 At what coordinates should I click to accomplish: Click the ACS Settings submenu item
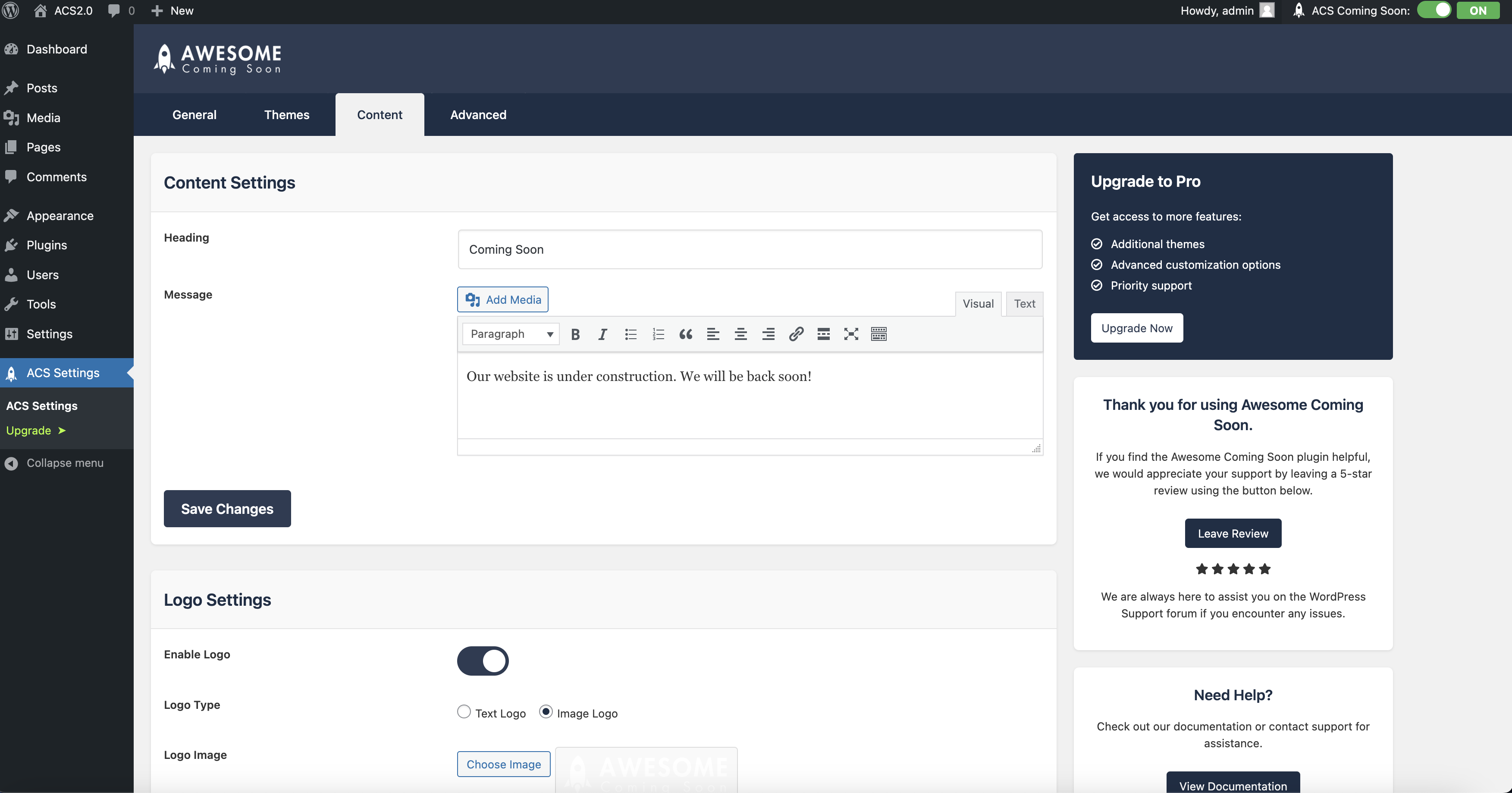(x=42, y=406)
